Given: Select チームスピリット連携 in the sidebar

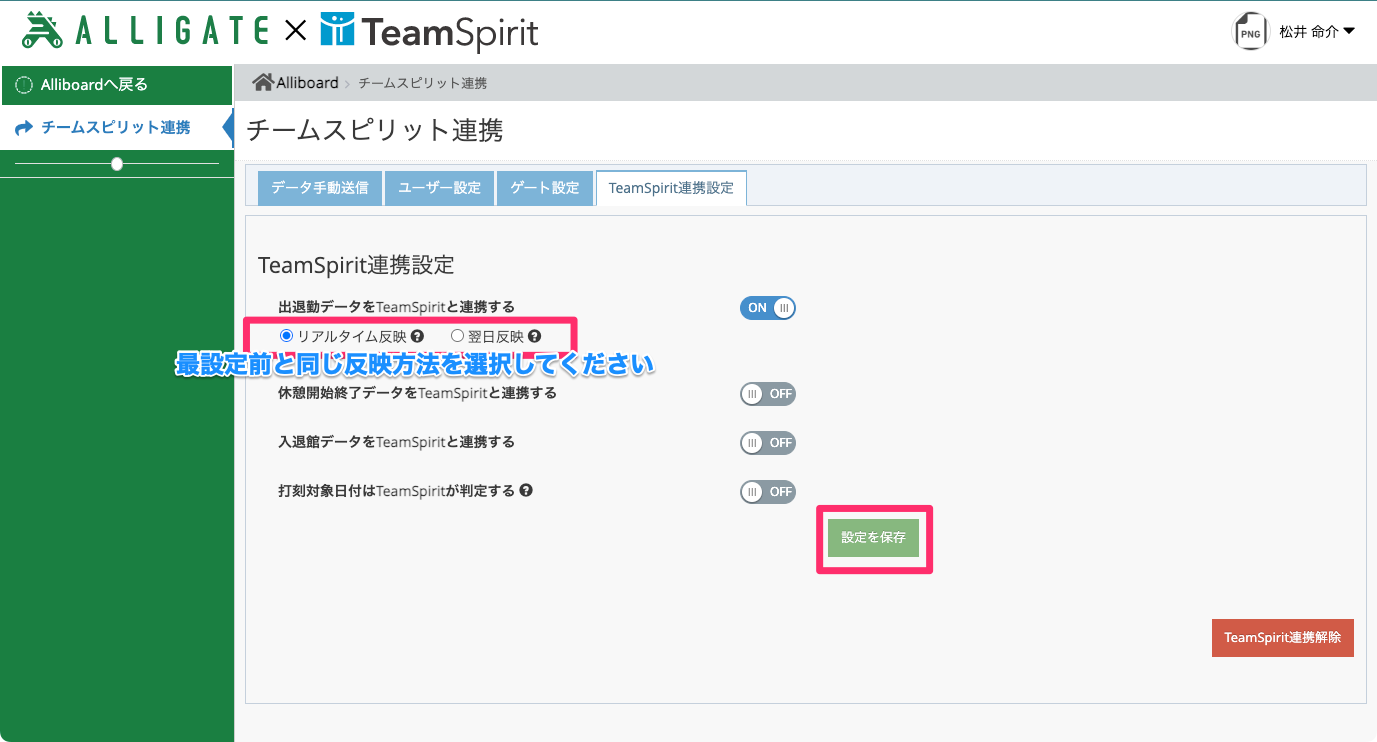Looking at the screenshot, I should pos(116,128).
